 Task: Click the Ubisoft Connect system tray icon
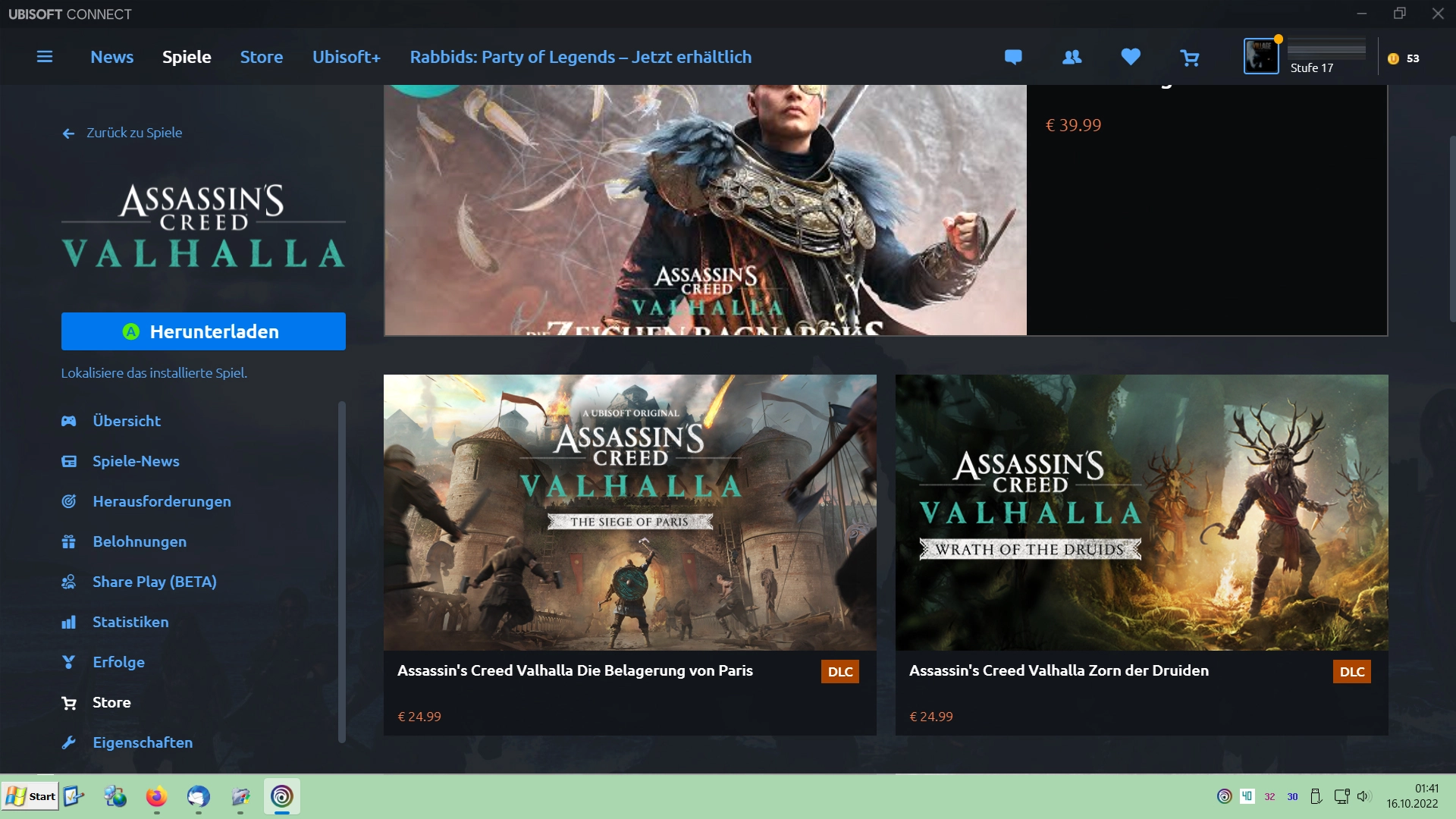[1224, 796]
